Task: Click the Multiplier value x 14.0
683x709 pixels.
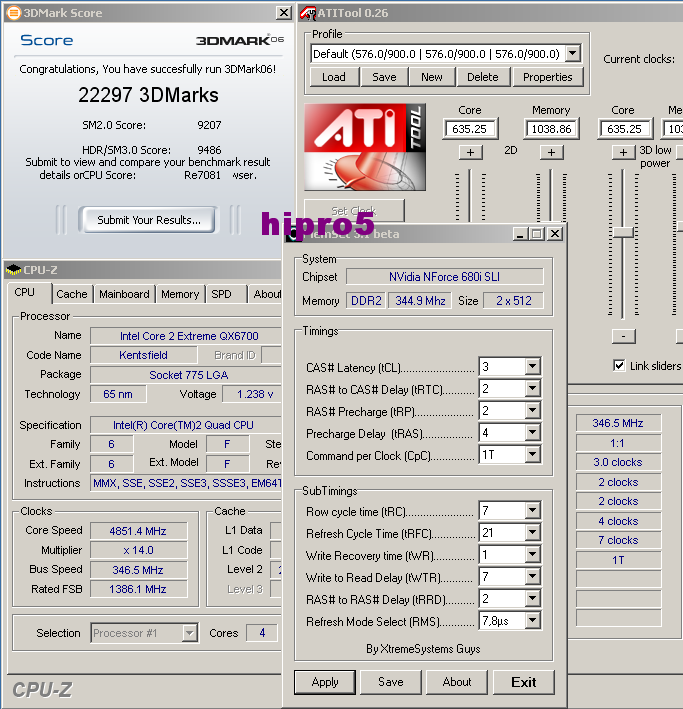Action: 138,550
